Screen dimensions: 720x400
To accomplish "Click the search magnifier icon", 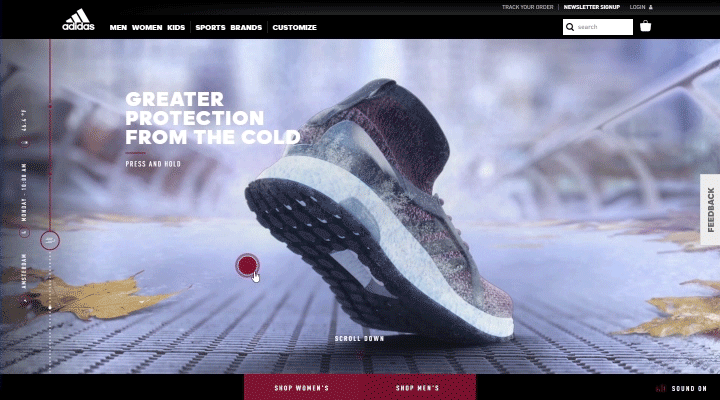I will pos(570,27).
